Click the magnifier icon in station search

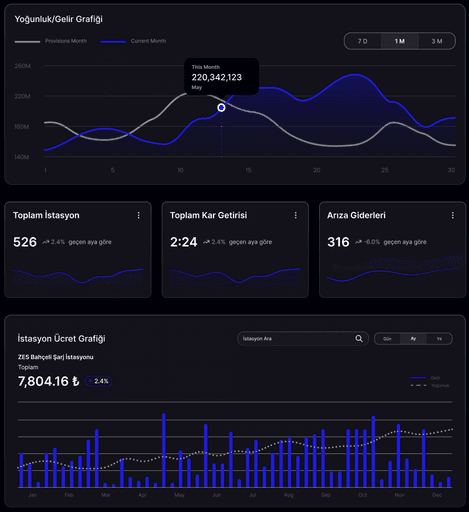click(359, 339)
